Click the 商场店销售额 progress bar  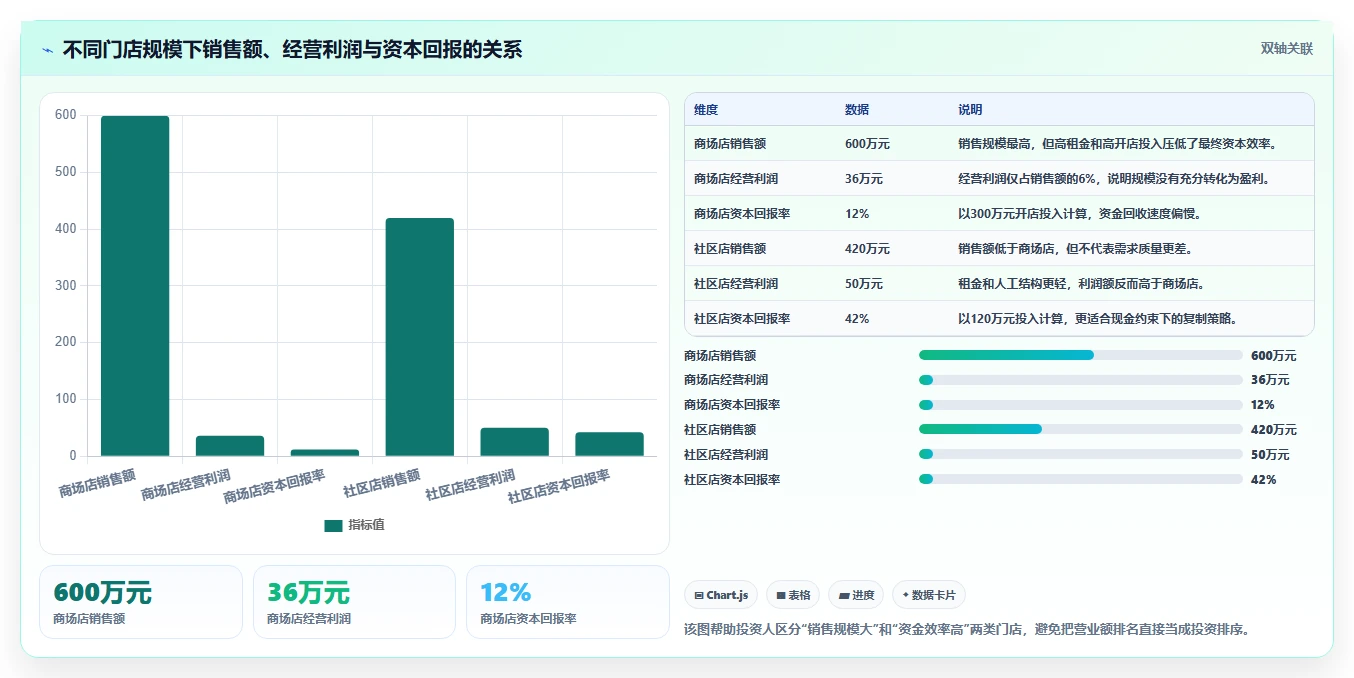pos(1080,355)
